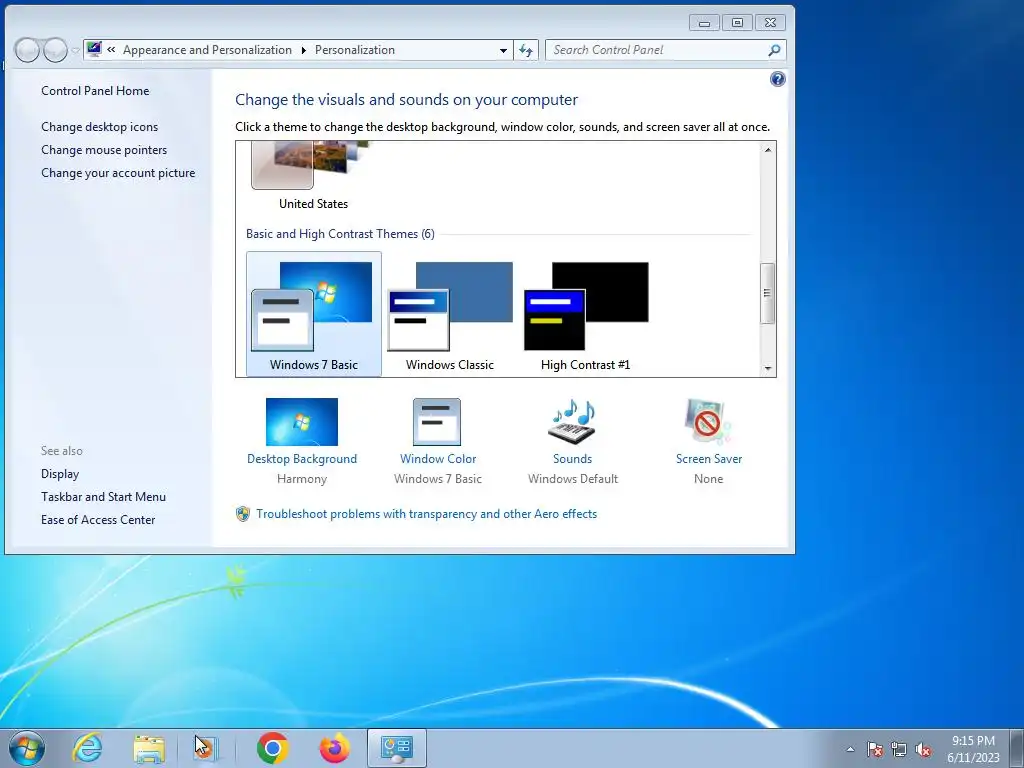
Task: Open the address bar history dropdown
Action: coord(503,50)
